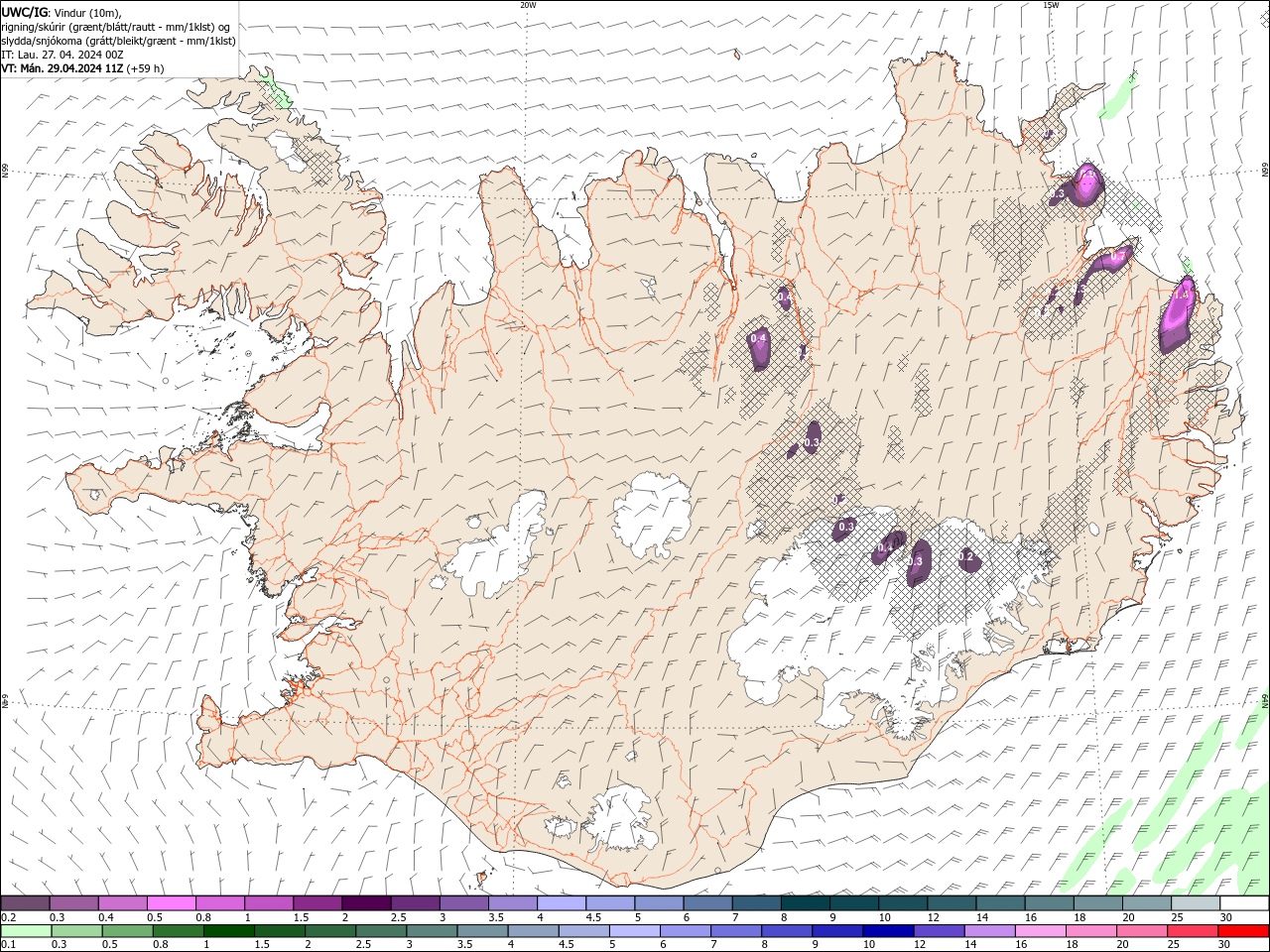Click the 'slydda/snjókoma' legend description line

(118, 41)
